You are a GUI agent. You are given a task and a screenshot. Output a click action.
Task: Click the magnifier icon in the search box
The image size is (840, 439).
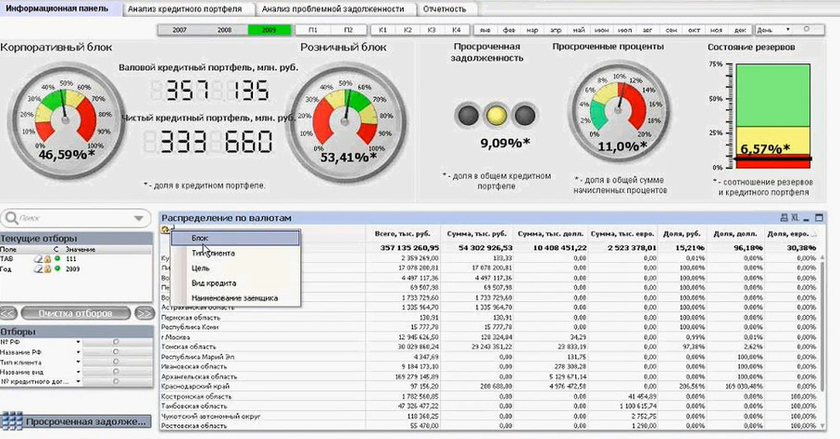coord(9,216)
